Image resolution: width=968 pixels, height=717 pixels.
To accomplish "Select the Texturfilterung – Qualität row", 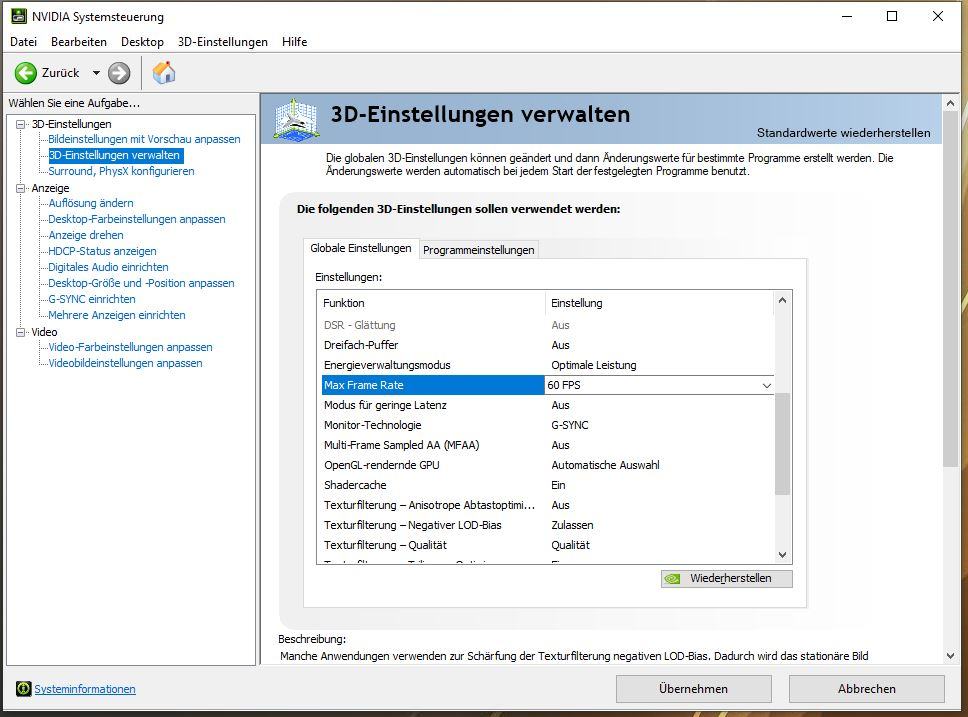I will click(x=548, y=545).
